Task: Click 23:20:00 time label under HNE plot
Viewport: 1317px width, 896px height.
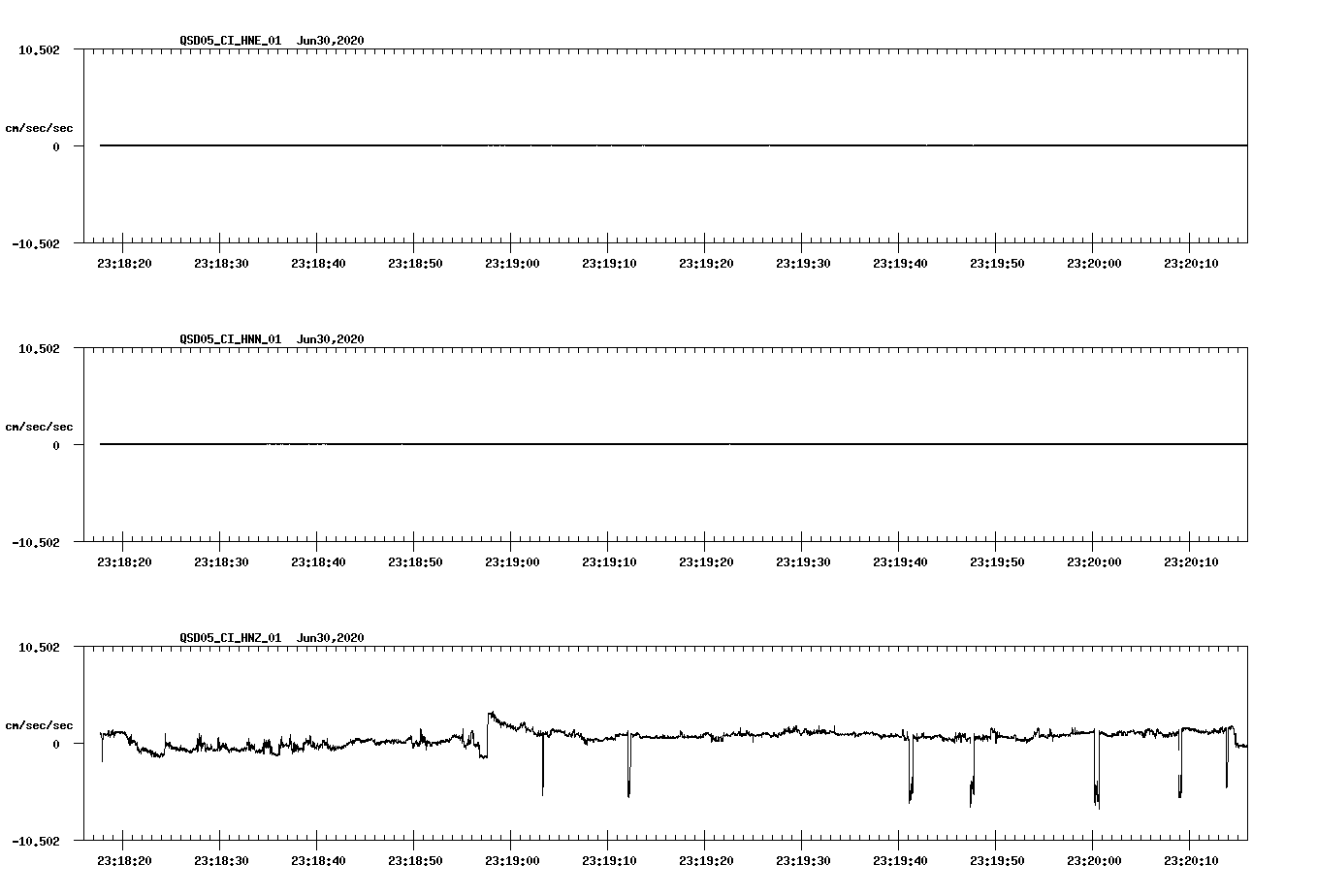Action: (1094, 264)
